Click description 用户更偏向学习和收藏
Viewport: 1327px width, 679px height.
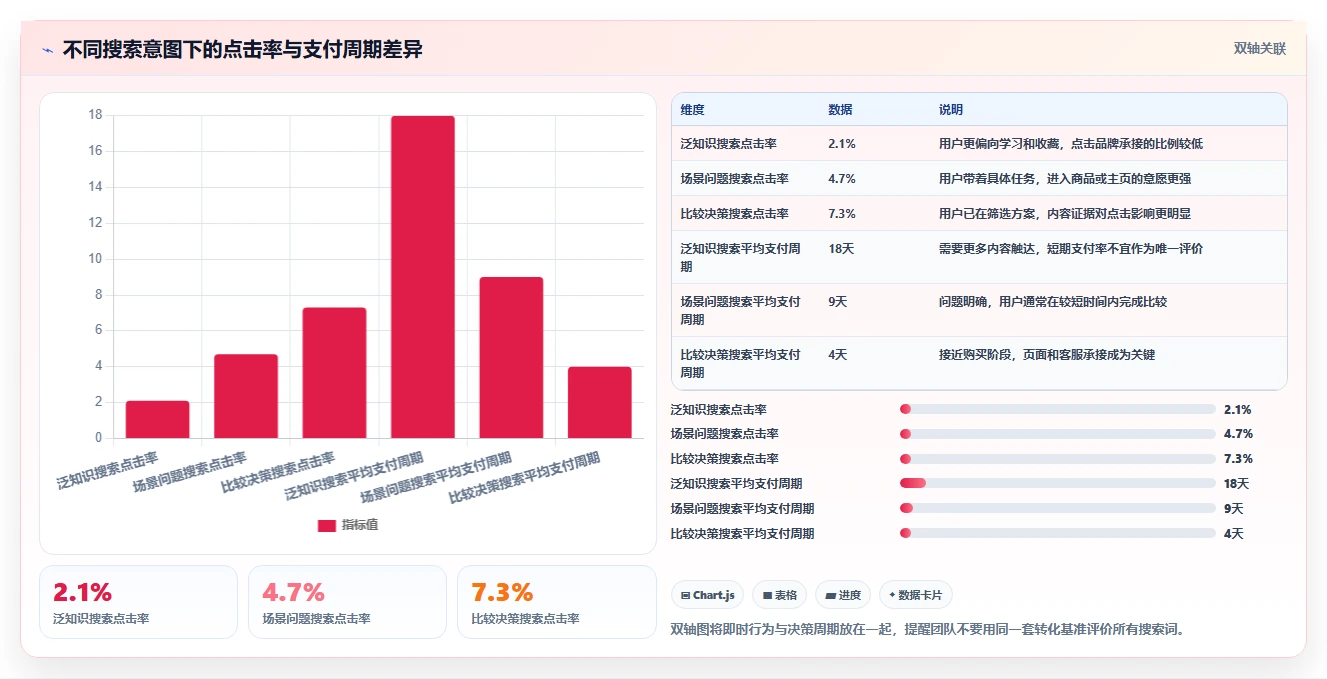[x=1071, y=144]
